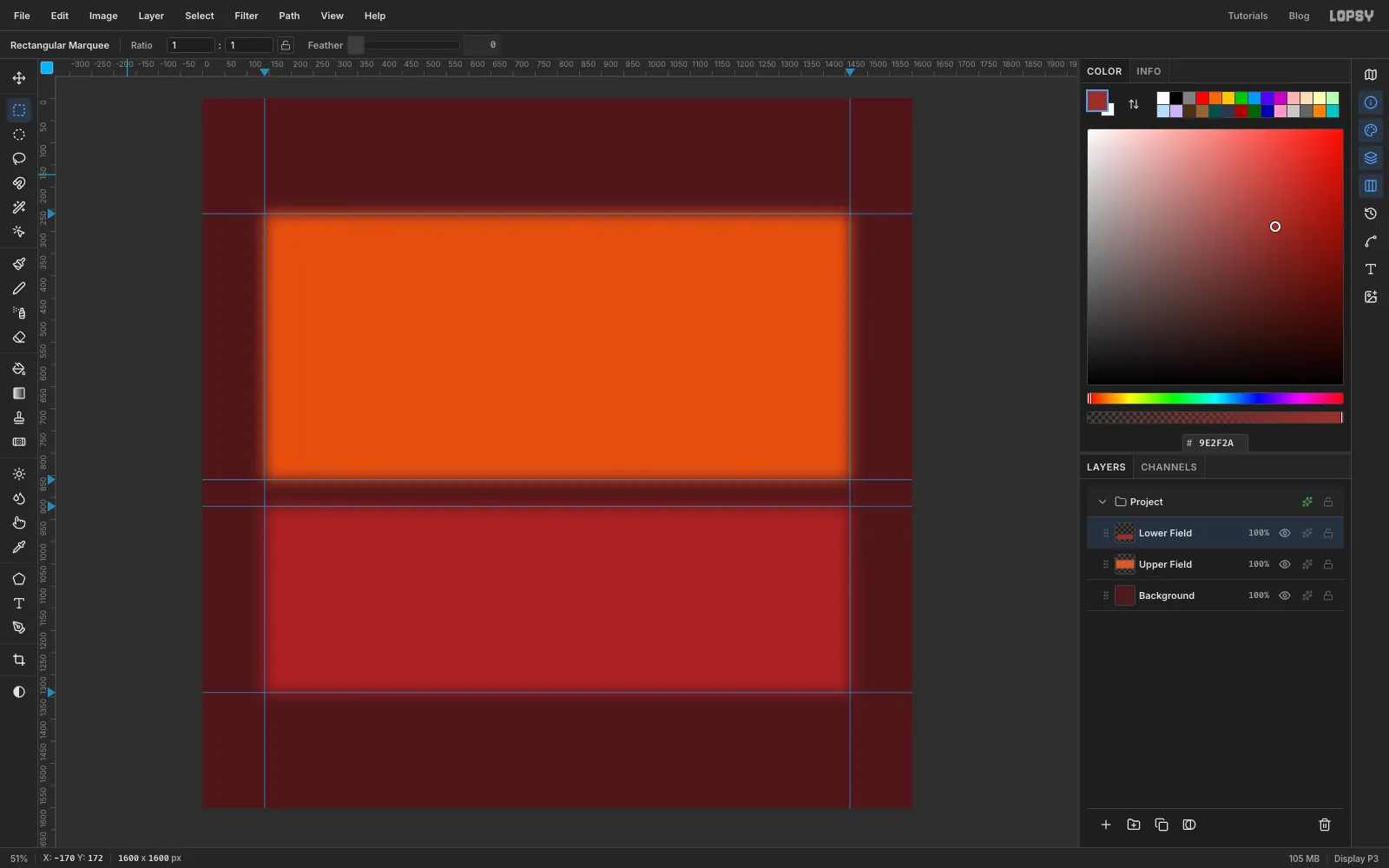Select the Upper Field layer thumbnail

coord(1125,564)
